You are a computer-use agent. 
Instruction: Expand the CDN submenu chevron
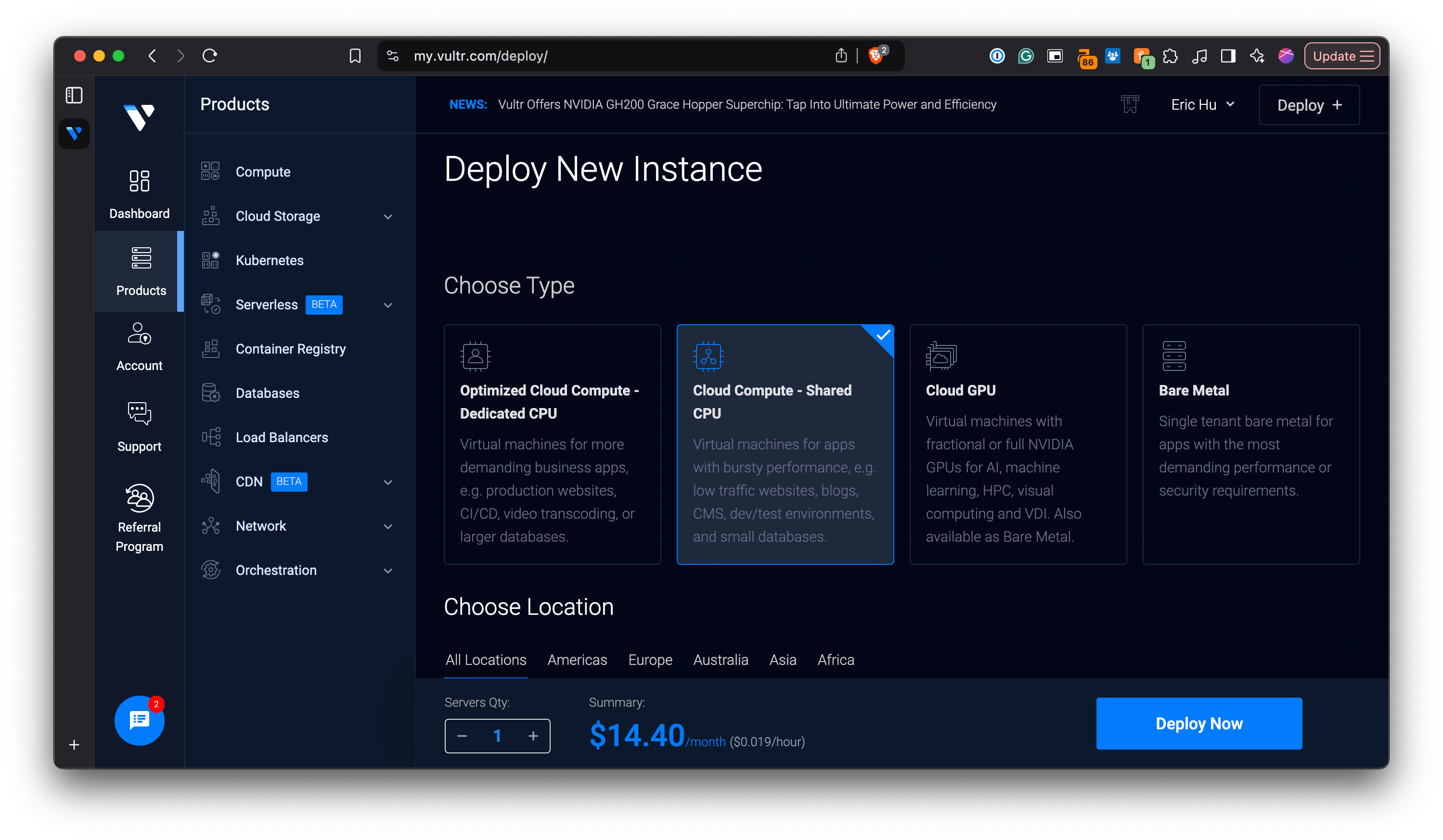click(x=387, y=482)
